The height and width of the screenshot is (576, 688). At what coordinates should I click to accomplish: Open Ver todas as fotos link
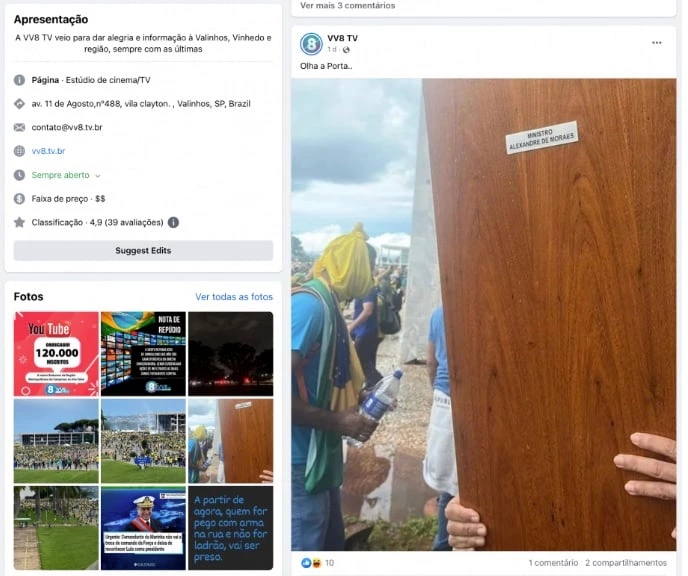point(234,297)
